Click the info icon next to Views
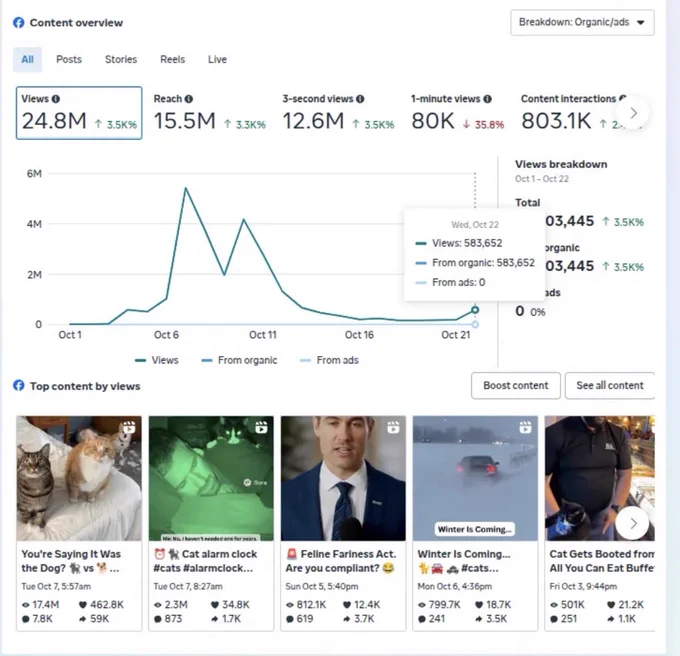 [56, 99]
